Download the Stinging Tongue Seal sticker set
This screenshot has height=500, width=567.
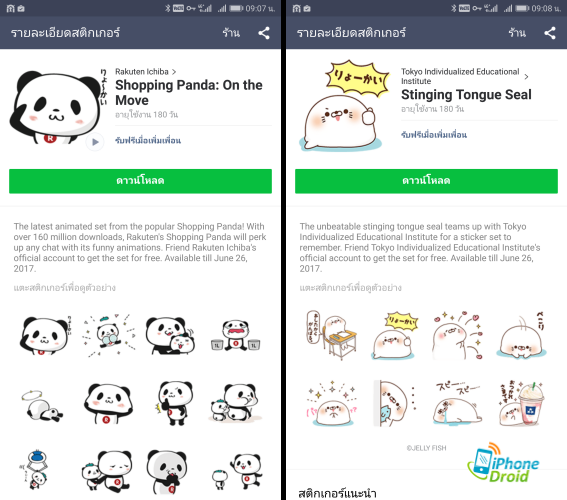coord(426,181)
